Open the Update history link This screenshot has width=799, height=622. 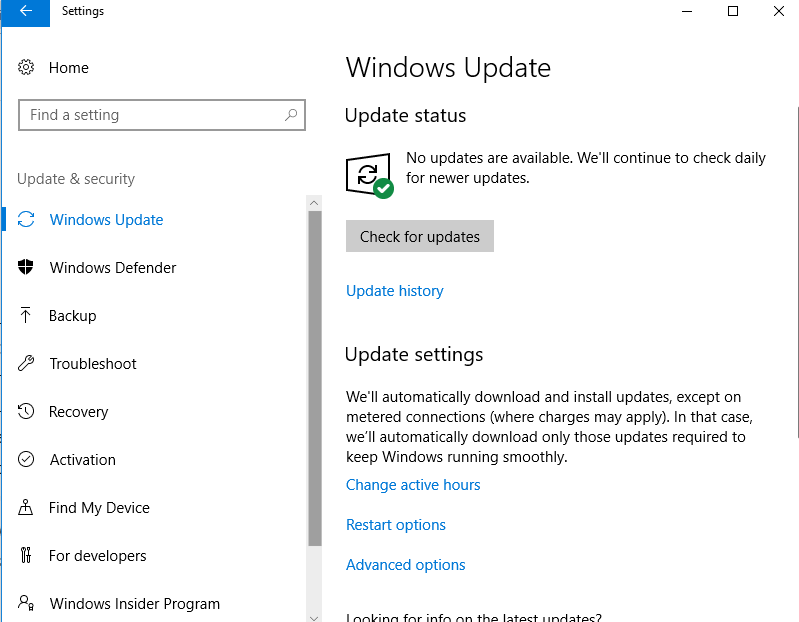click(x=395, y=291)
